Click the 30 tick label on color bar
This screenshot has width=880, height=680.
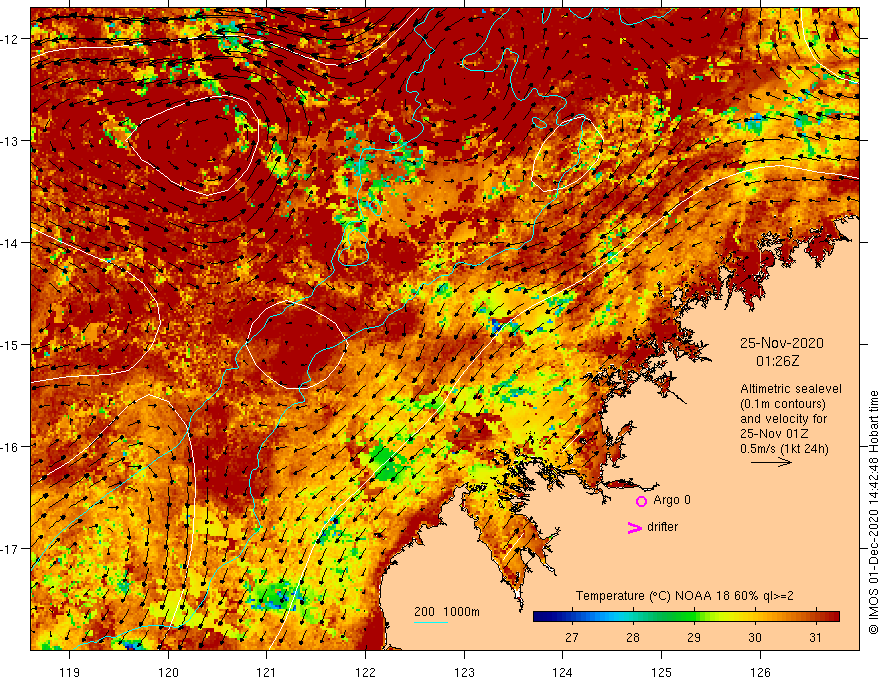coord(755,638)
